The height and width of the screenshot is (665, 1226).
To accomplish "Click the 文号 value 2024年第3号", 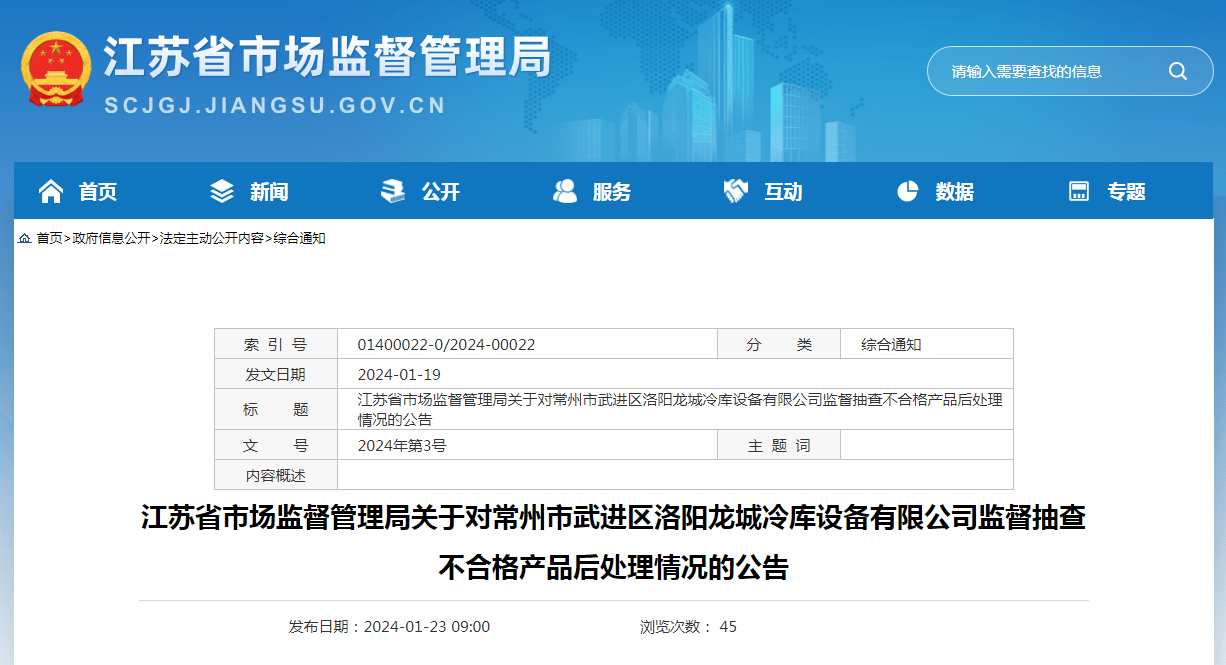I will 402,445.
